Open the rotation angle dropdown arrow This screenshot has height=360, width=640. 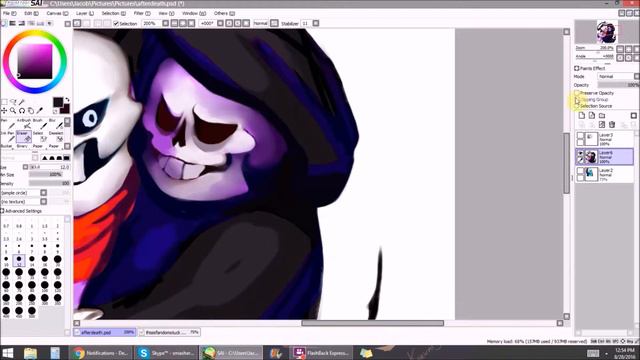tap(220, 23)
